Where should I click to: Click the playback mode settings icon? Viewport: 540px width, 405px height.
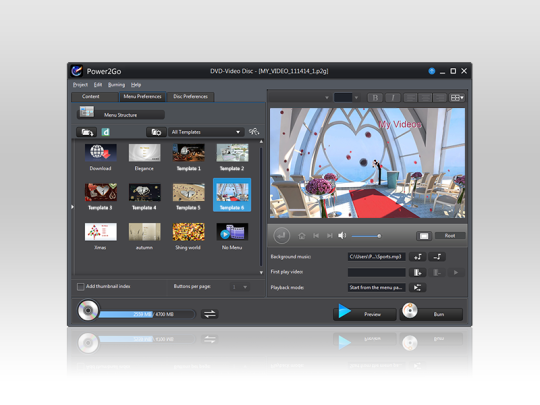coord(417,288)
